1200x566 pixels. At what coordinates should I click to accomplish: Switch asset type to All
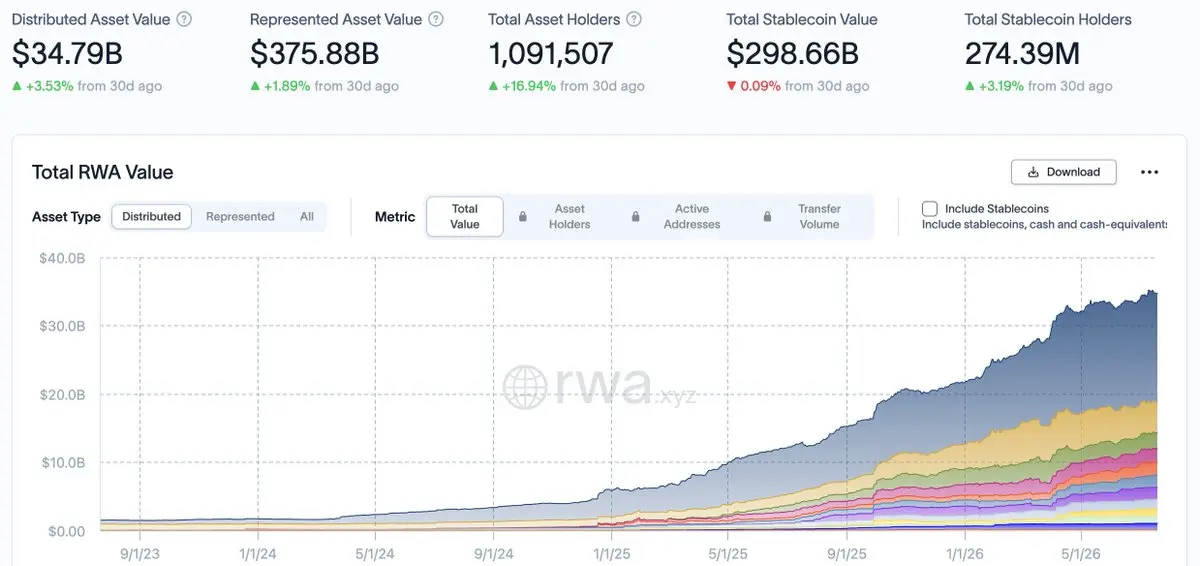[x=307, y=217]
